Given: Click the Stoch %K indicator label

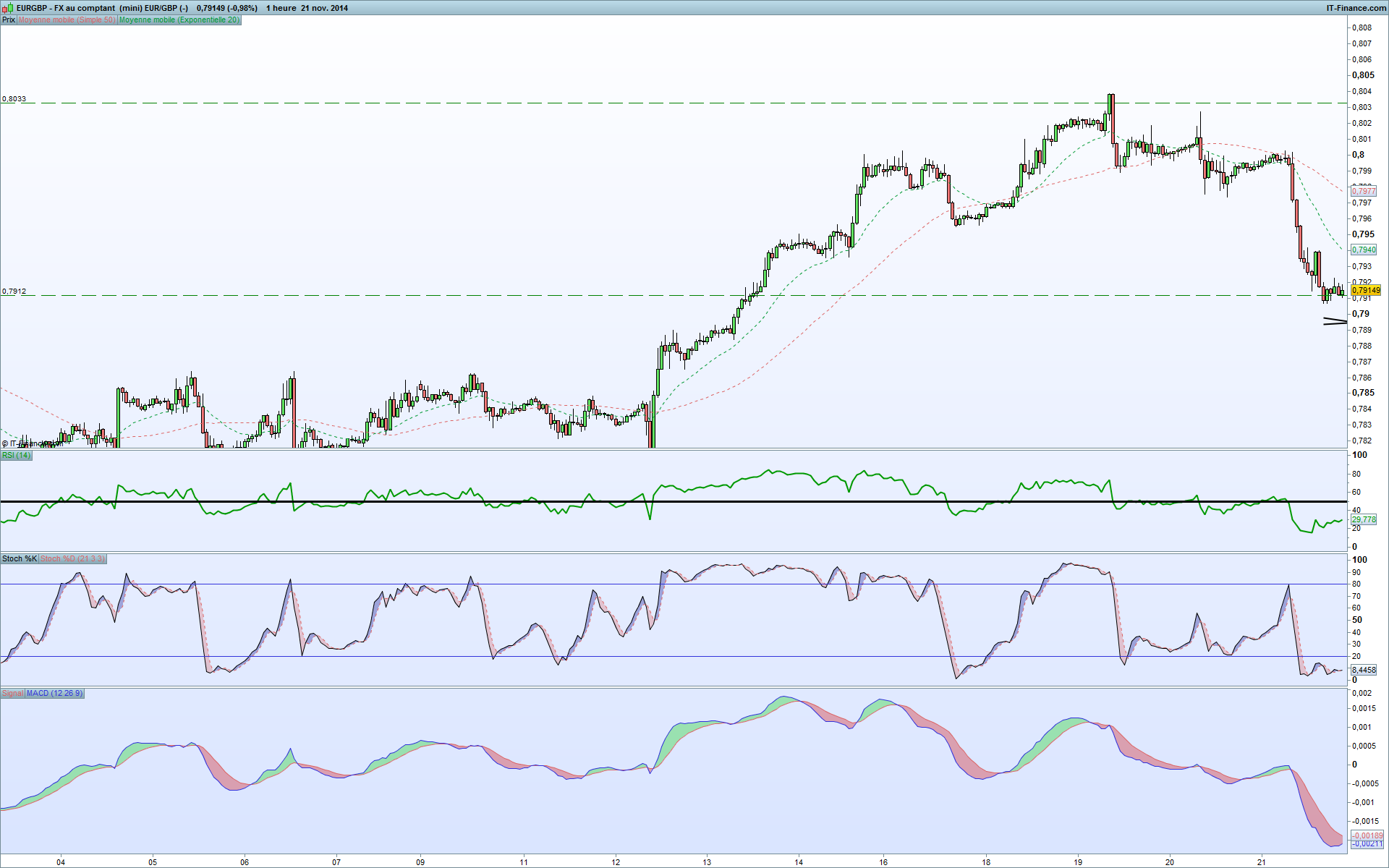Looking at the screenshot, I should point(20,559).
